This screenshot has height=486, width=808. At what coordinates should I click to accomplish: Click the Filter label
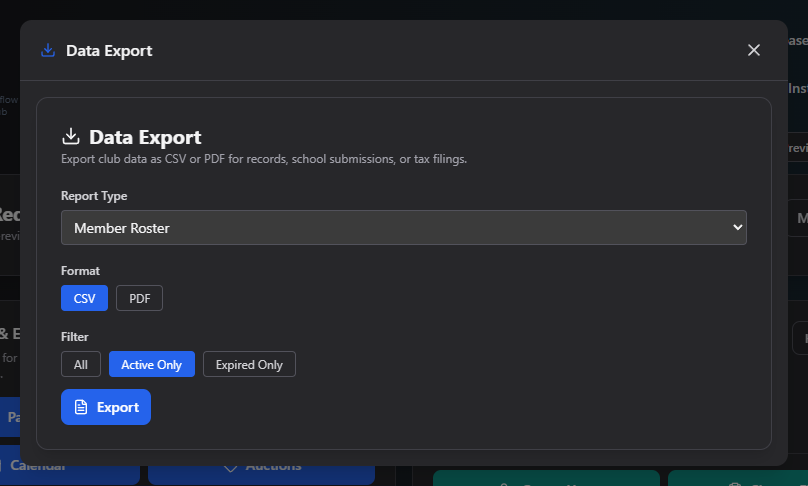point(75,337)
